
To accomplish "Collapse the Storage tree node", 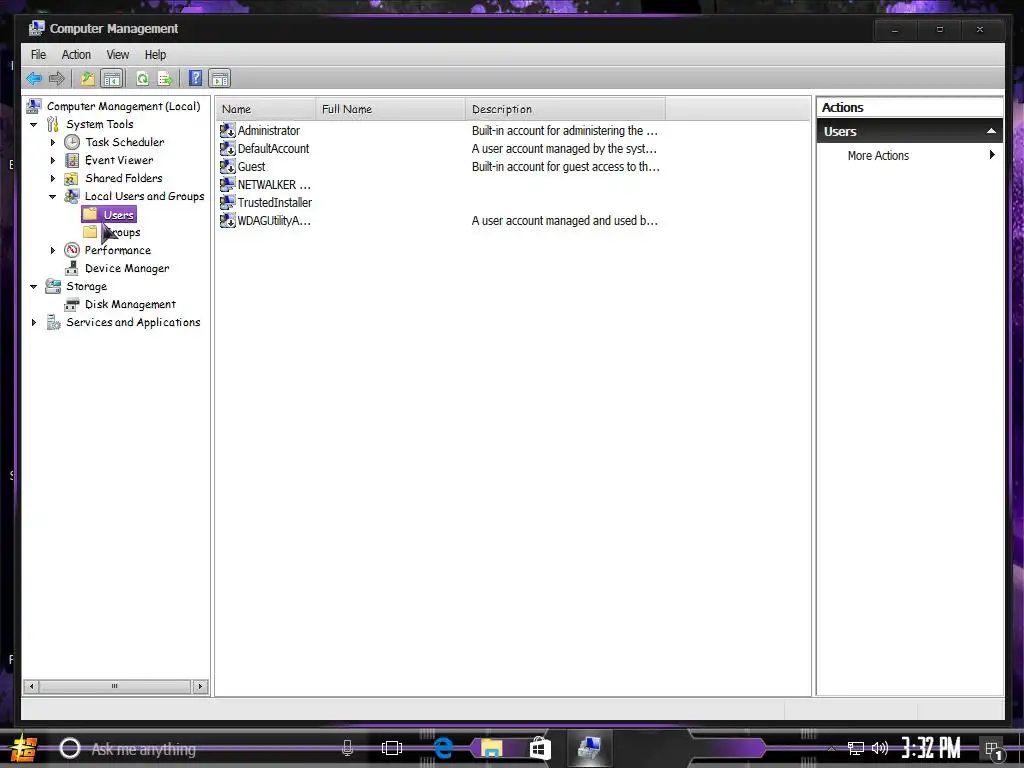I will (34, 286).
